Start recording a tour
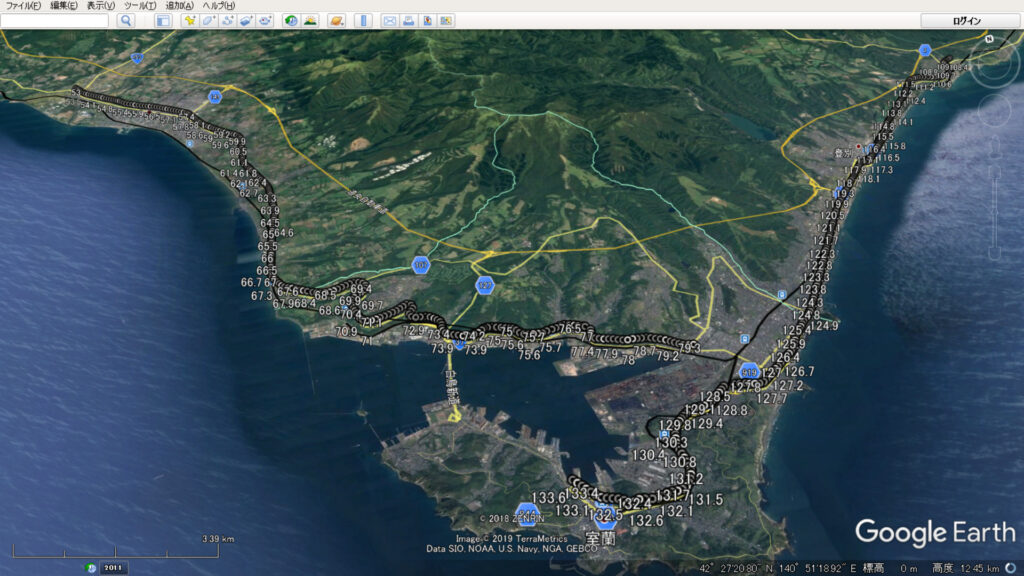This screenshot has width=1024, height=576. pos(265,20)
